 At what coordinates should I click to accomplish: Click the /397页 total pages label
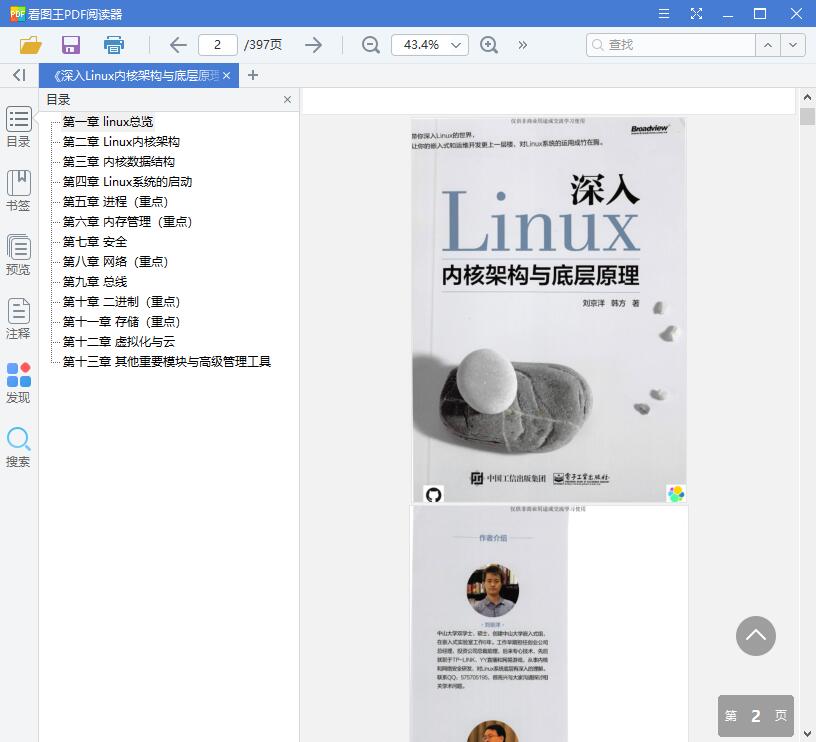point(263,45)
